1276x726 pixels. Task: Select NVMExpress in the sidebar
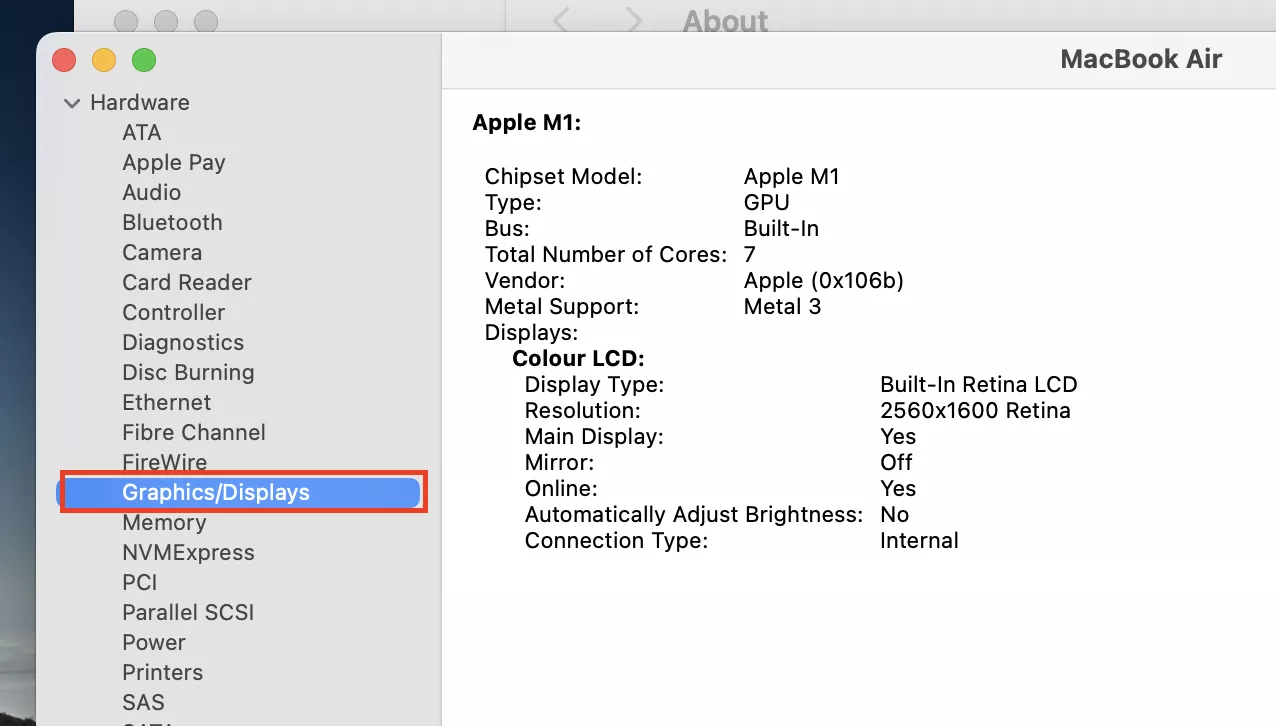(x=188, y=553)
